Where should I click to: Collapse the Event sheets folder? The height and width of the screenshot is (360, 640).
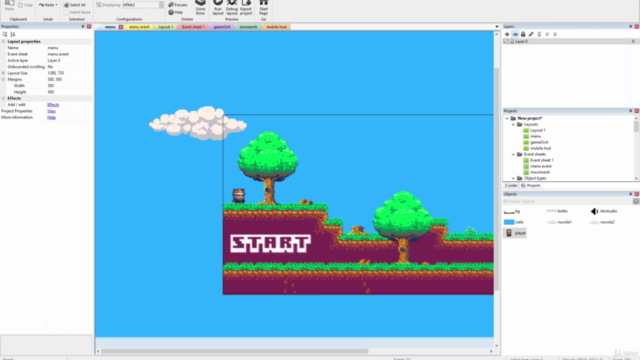point(513,155)
